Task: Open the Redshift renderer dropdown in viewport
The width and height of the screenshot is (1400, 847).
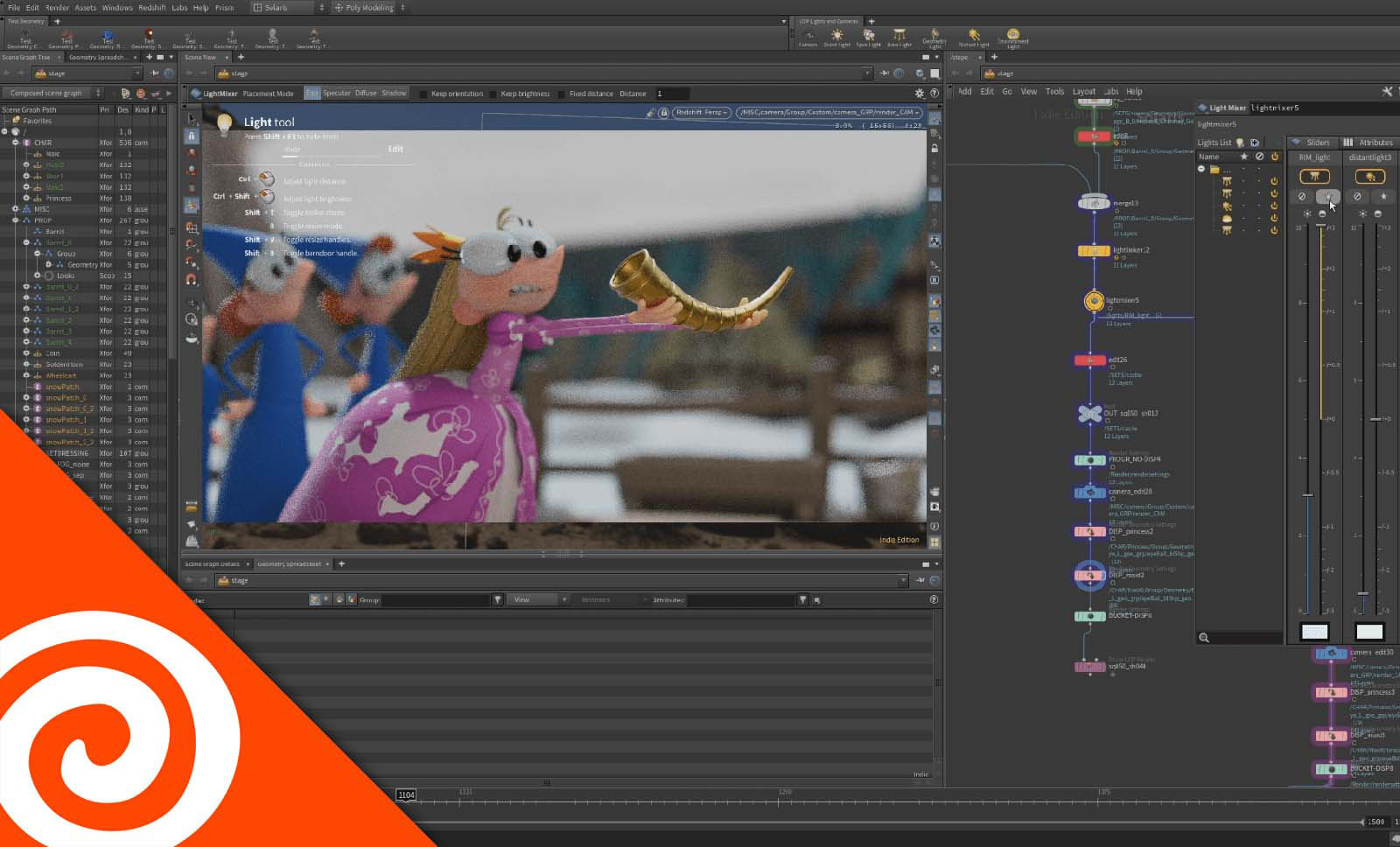Action: pyautogui.click(x=702, y=112)
